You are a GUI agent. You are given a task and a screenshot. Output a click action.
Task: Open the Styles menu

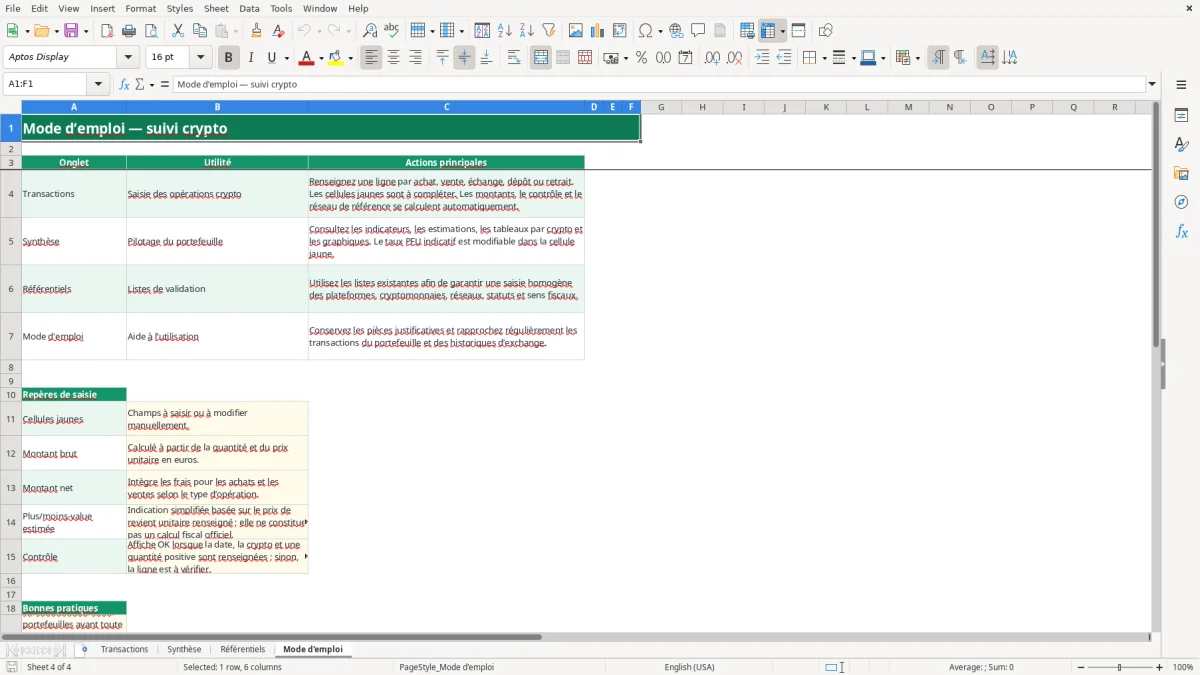pos(180,8)
